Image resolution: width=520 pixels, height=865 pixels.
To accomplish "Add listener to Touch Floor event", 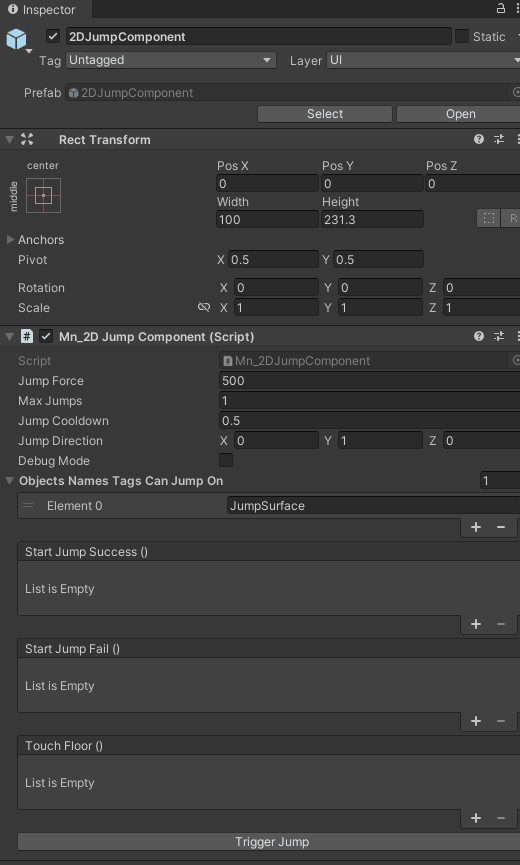I will click(475, 819).
